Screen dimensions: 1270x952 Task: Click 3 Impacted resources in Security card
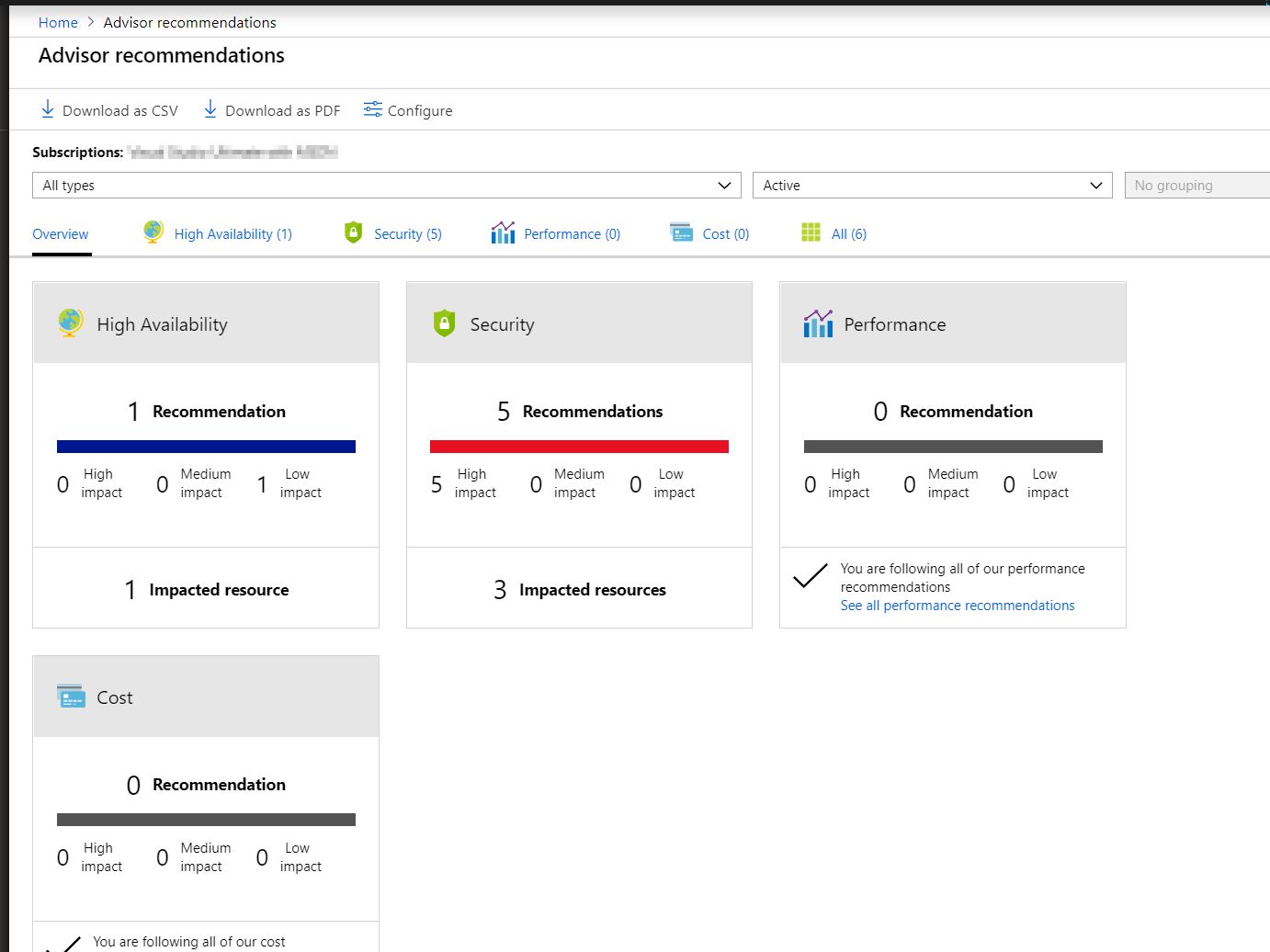[x=579, y=590]
